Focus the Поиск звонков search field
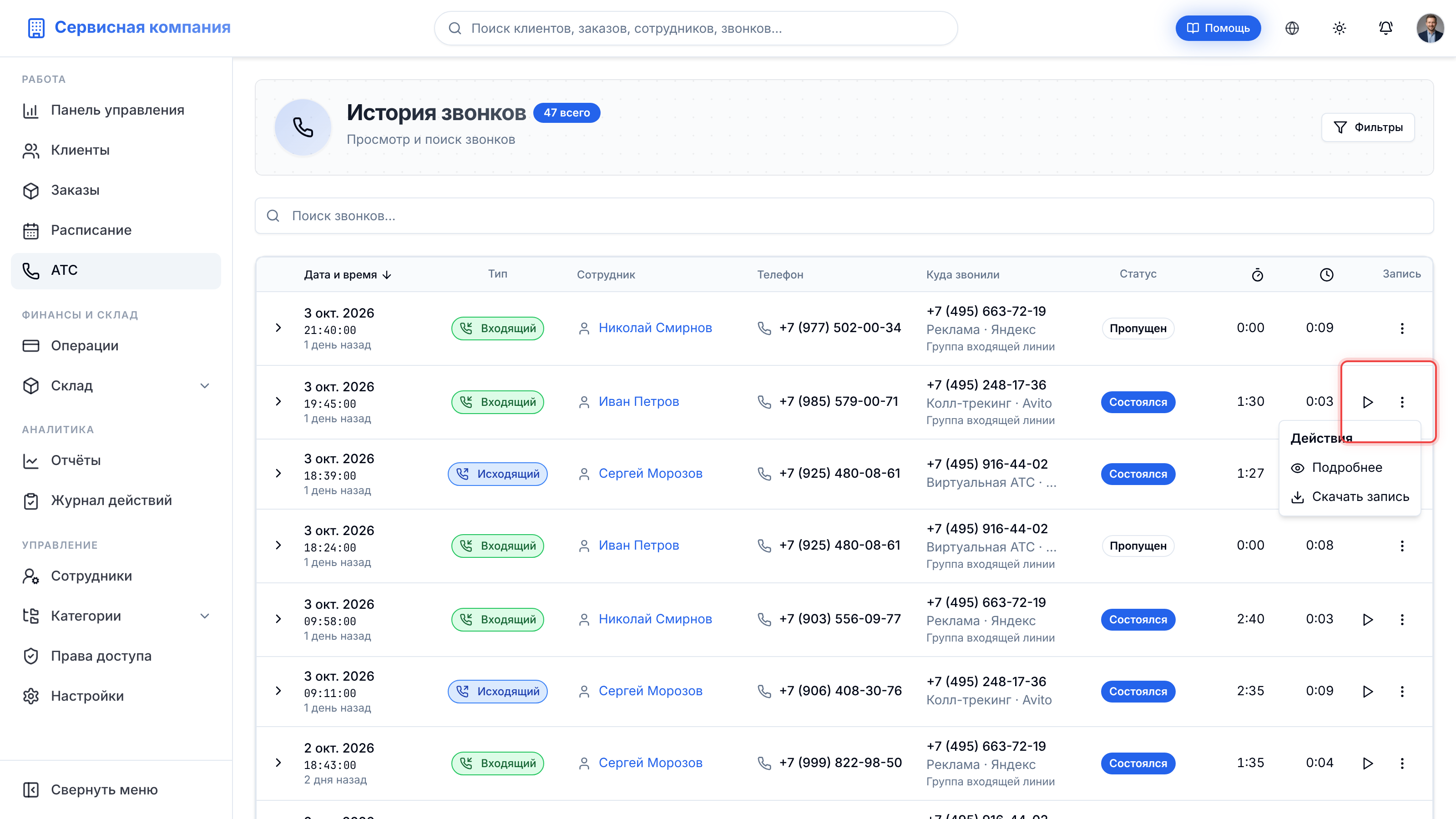 tap(844, 216)
